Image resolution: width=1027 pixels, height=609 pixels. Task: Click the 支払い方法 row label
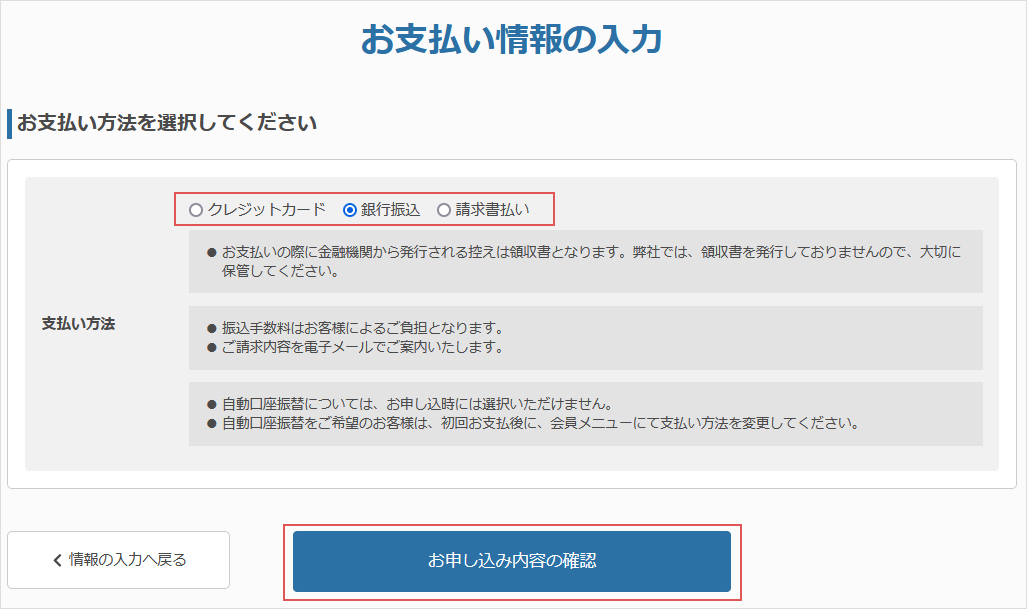[78, 324]
